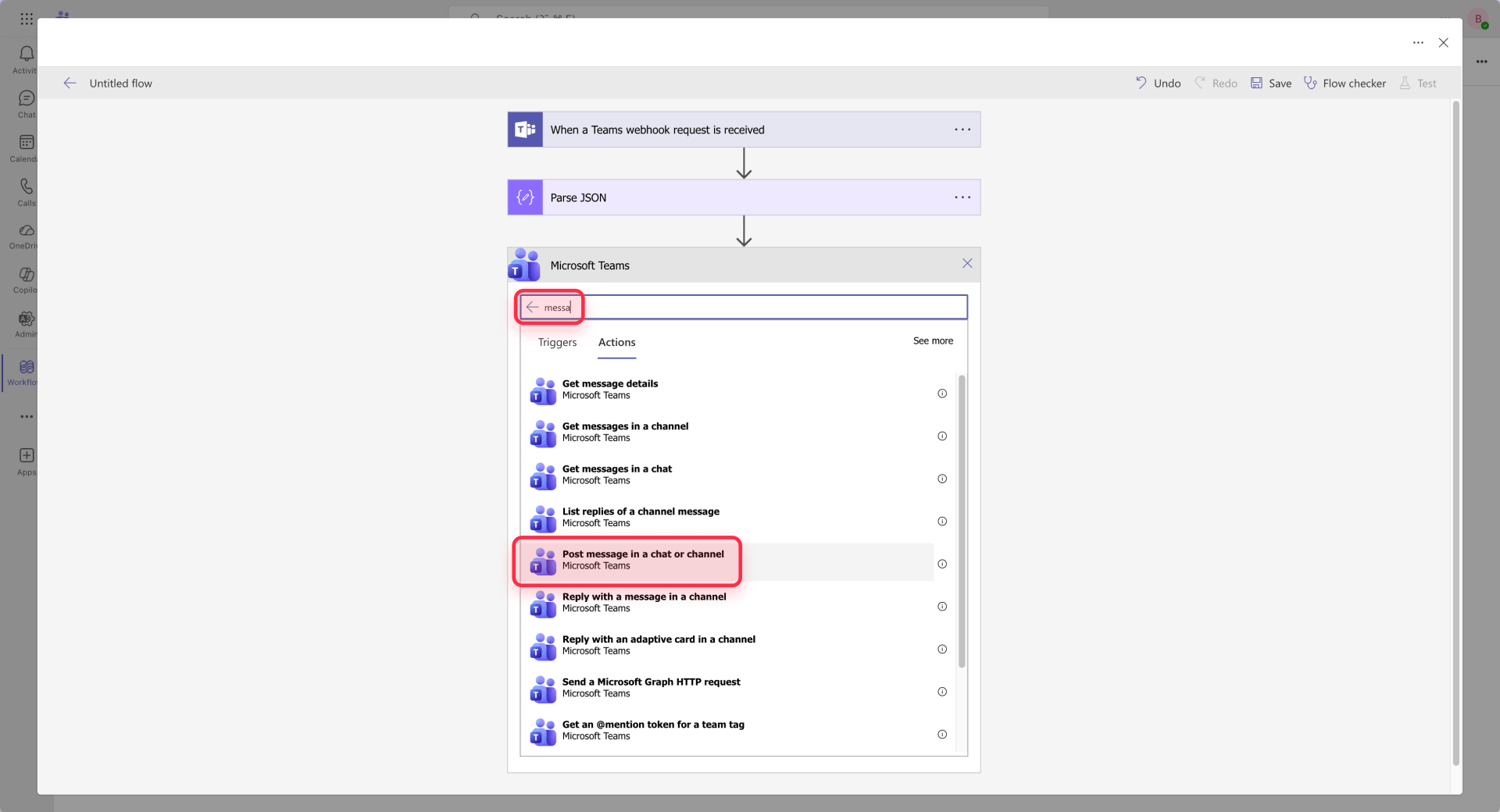Open Copilot in the Teams sidebar
The height and width of the screenshot is (812, 1500).
26,280
